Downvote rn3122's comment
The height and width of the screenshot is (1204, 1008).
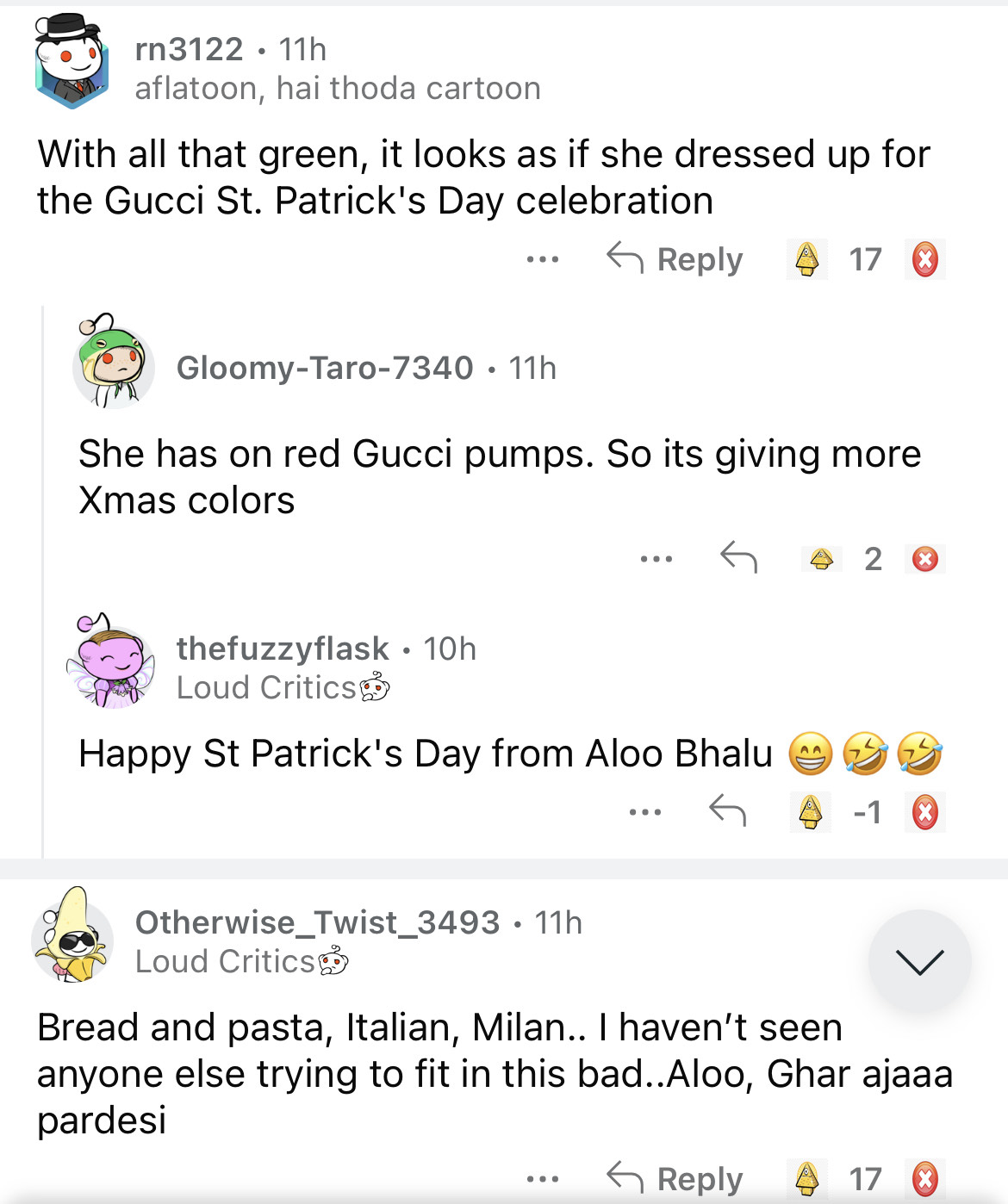[925, 259]
